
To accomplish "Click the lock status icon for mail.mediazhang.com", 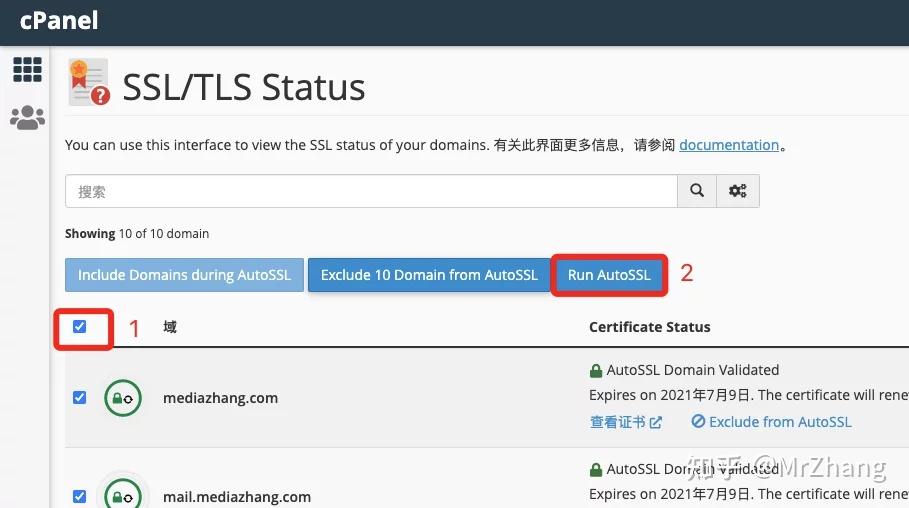I will [122, 495].
